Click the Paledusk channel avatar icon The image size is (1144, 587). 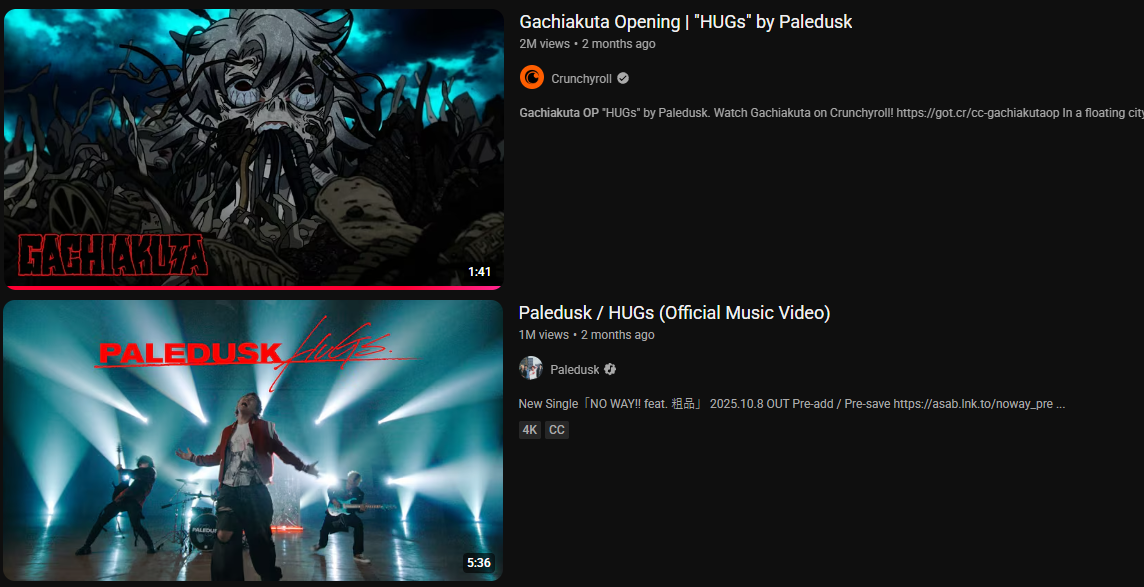click(x=530, y=368)
